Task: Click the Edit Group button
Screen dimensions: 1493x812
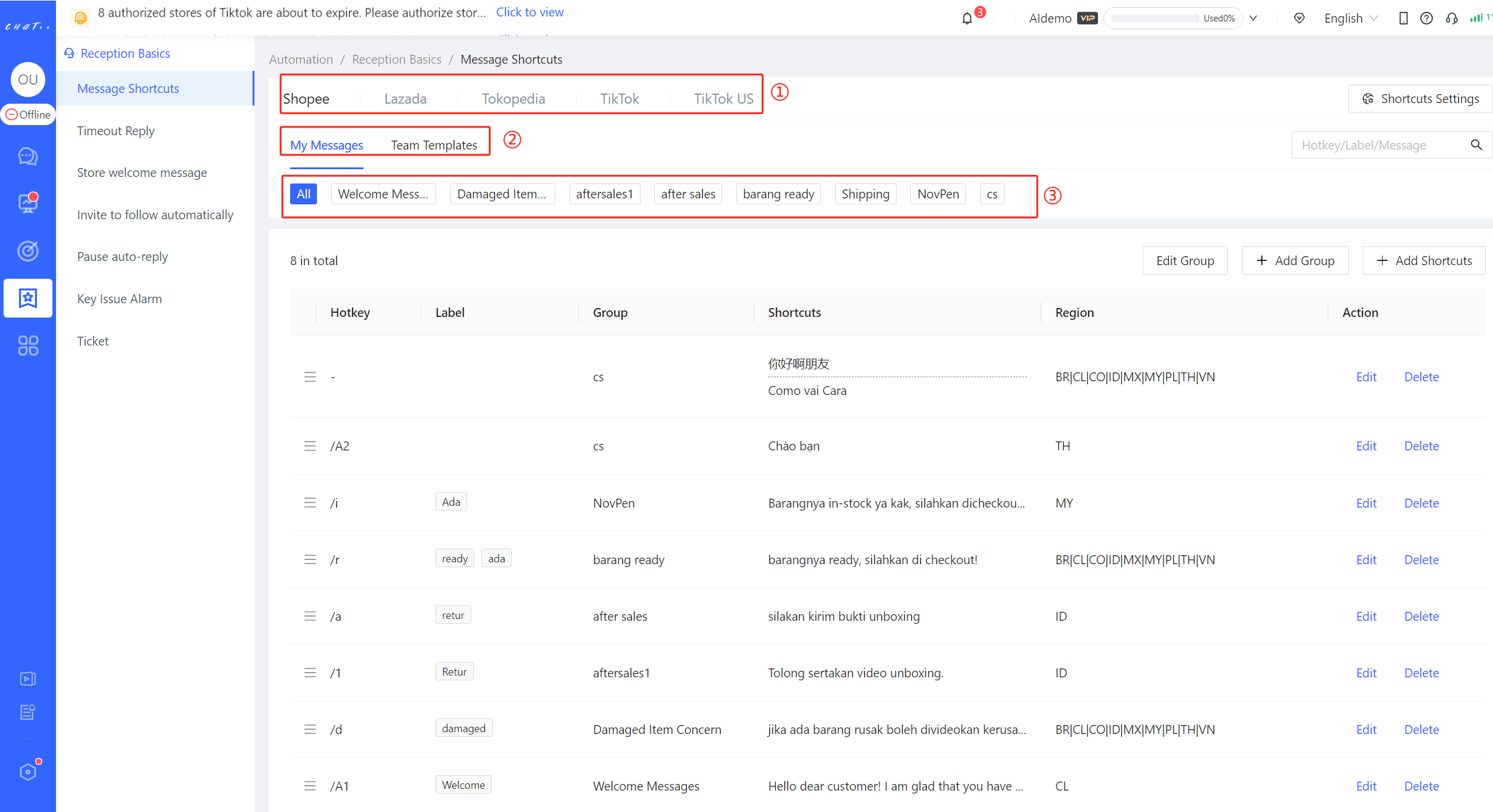Action: coord(1185,260)
